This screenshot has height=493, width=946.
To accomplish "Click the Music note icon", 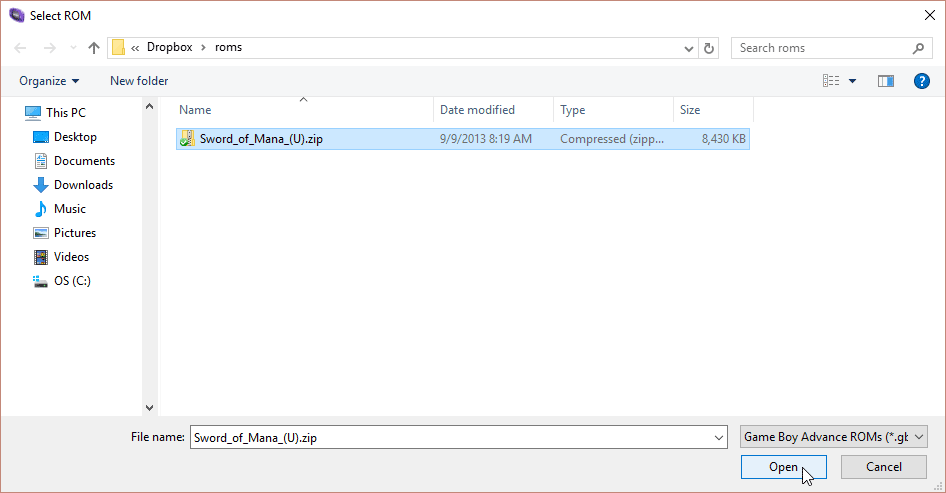I will pyautogui.click(x=40, y=209).
